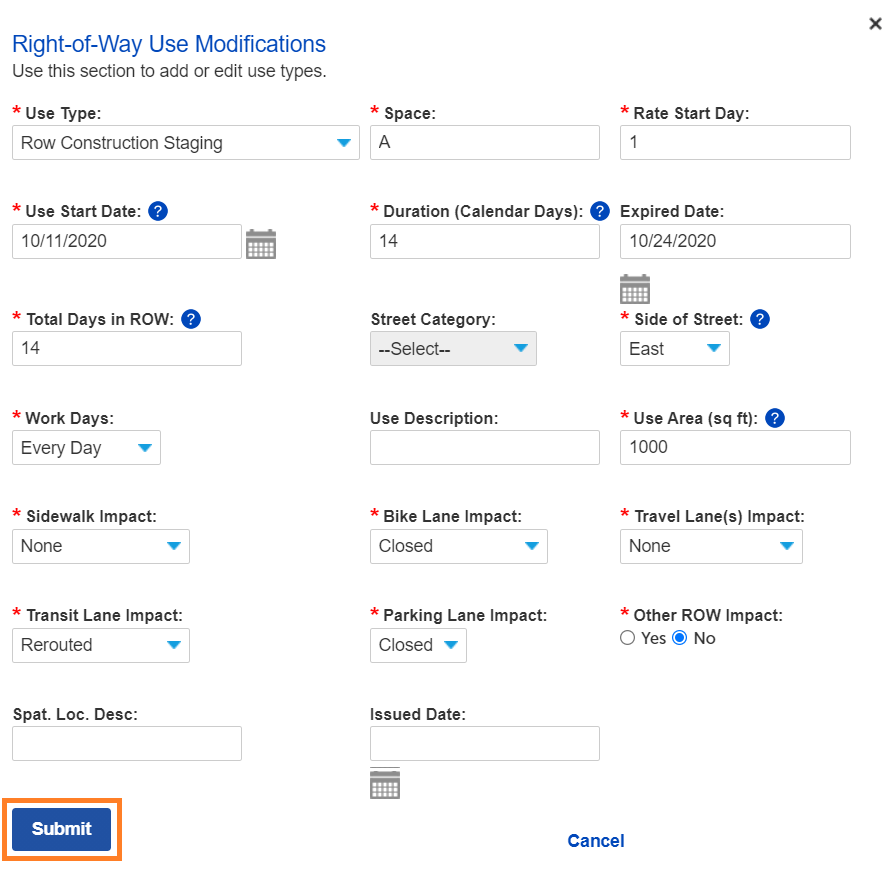
Task: Open the Use Start Date calendar picker
Action: click(x=261, y=244)
